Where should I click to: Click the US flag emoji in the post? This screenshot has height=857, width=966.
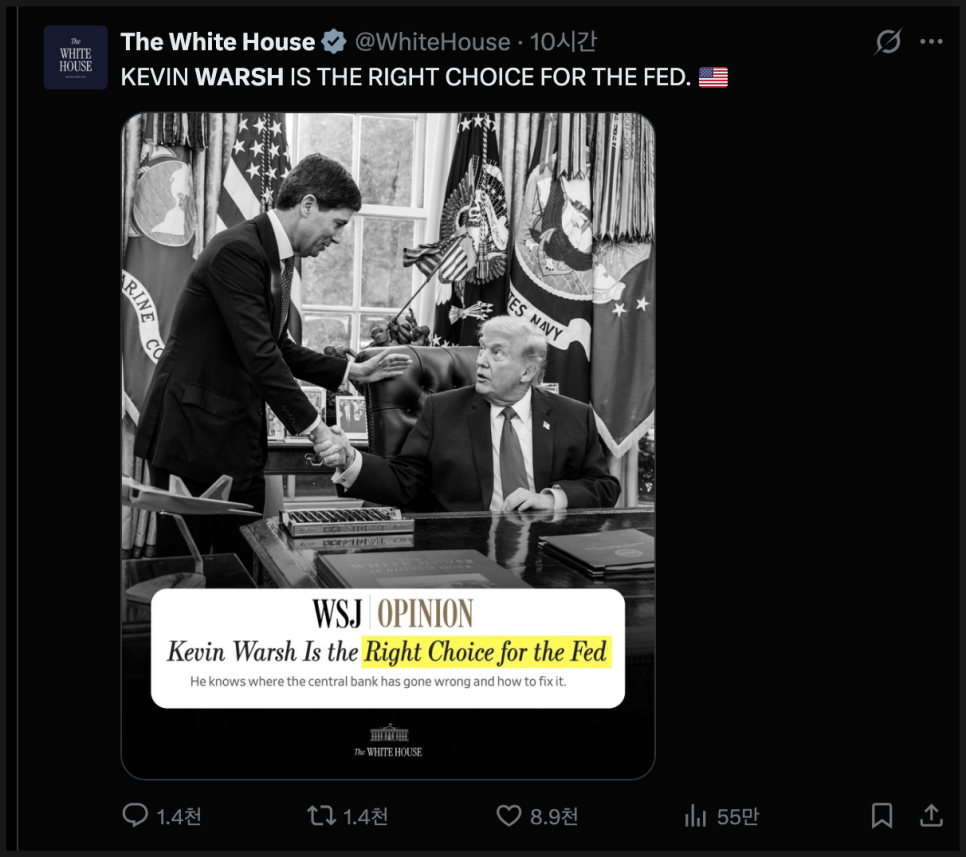tap(713, 77)
